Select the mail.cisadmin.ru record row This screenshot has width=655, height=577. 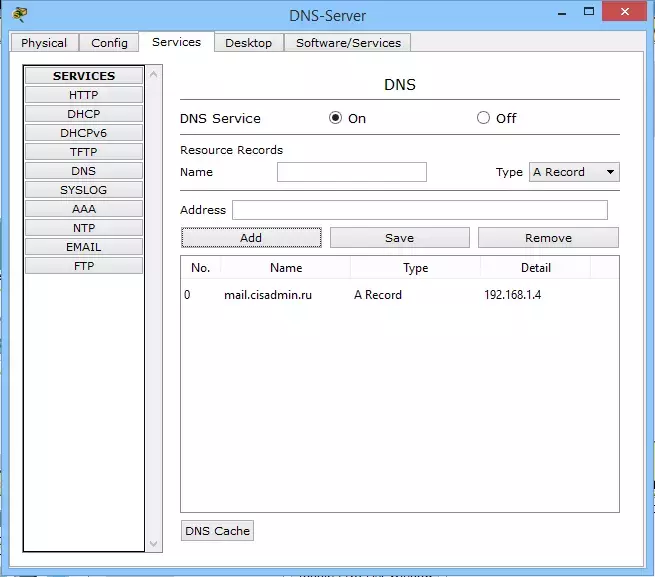point(400,295)
